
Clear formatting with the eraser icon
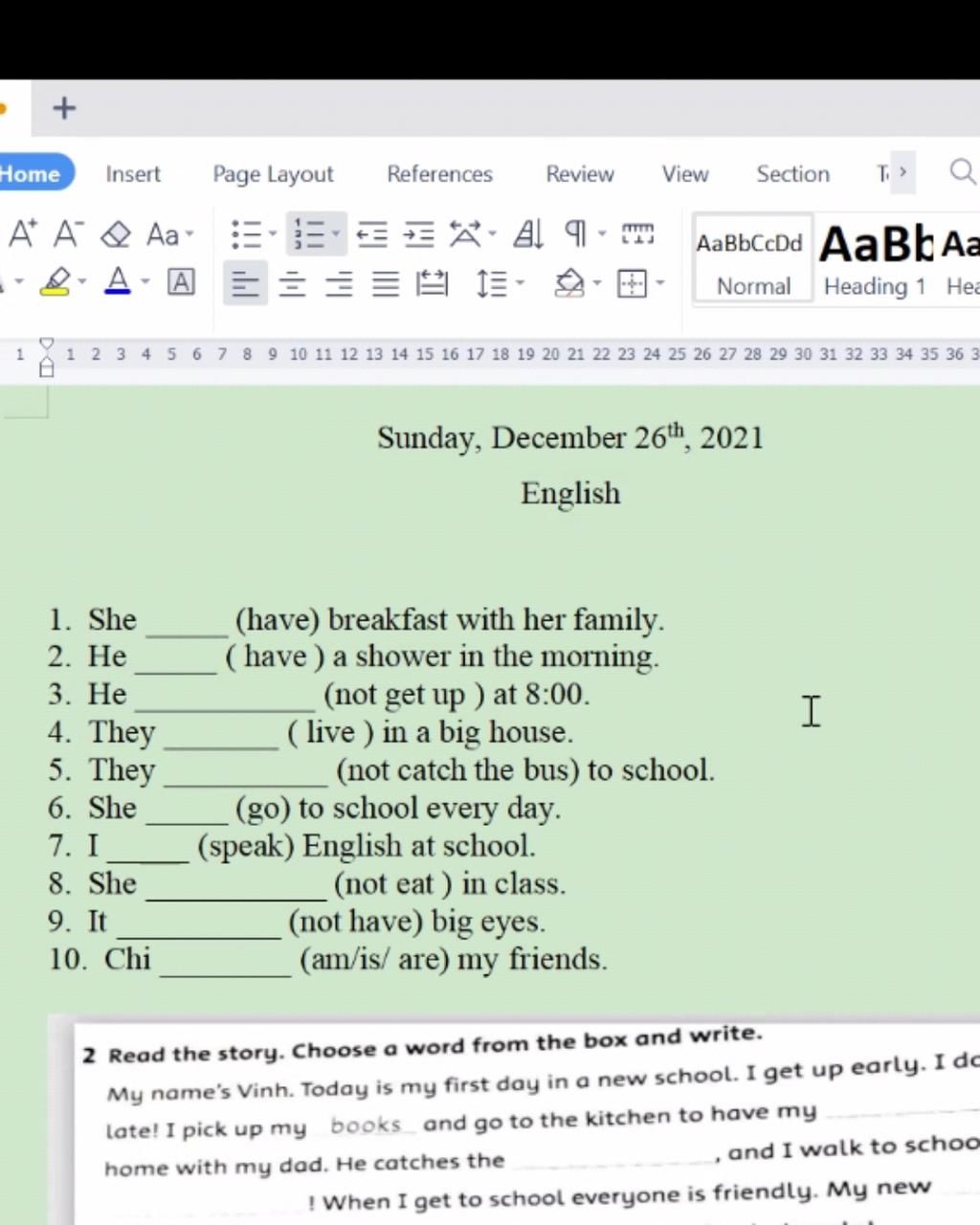tap(116, 234)
